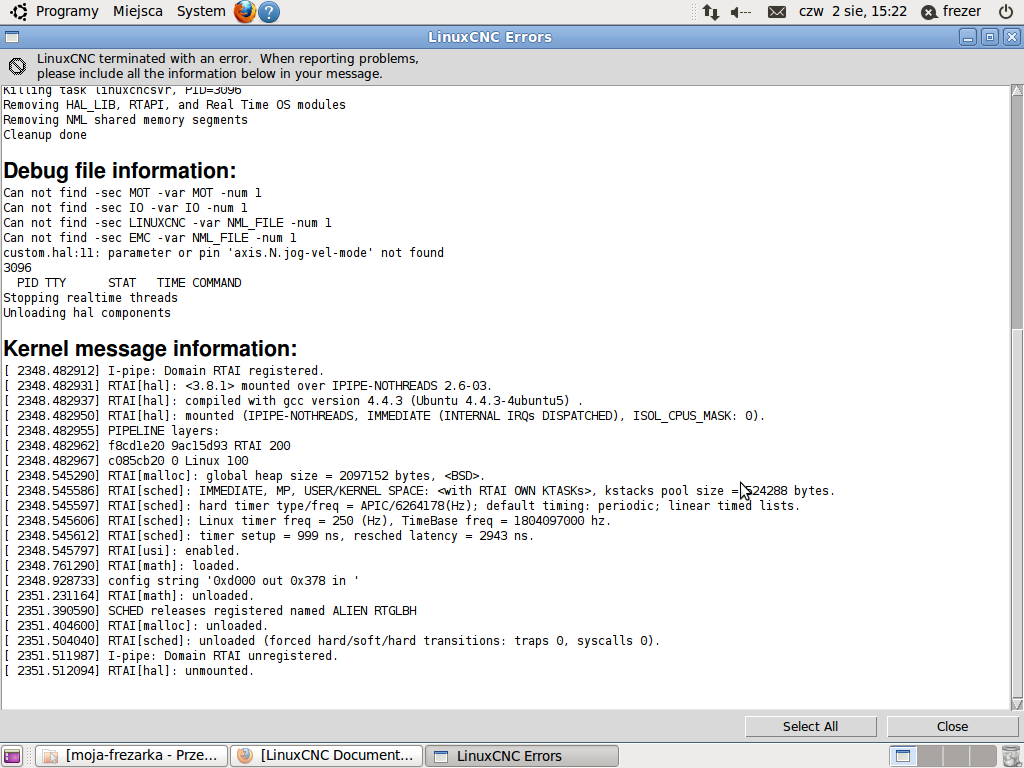The height and width of the screenshot is (768, 1024).
Task: Click the 'global heap size' kernel line
Action: click(244, 475)
